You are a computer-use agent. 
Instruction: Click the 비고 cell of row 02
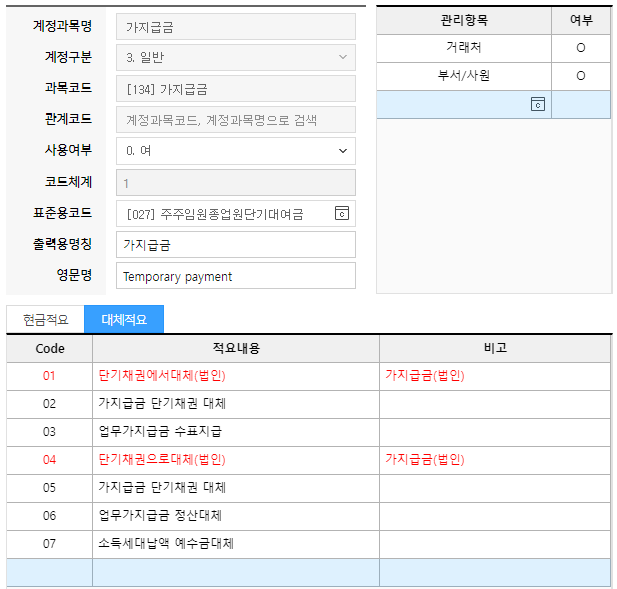[x=495, y=404]
